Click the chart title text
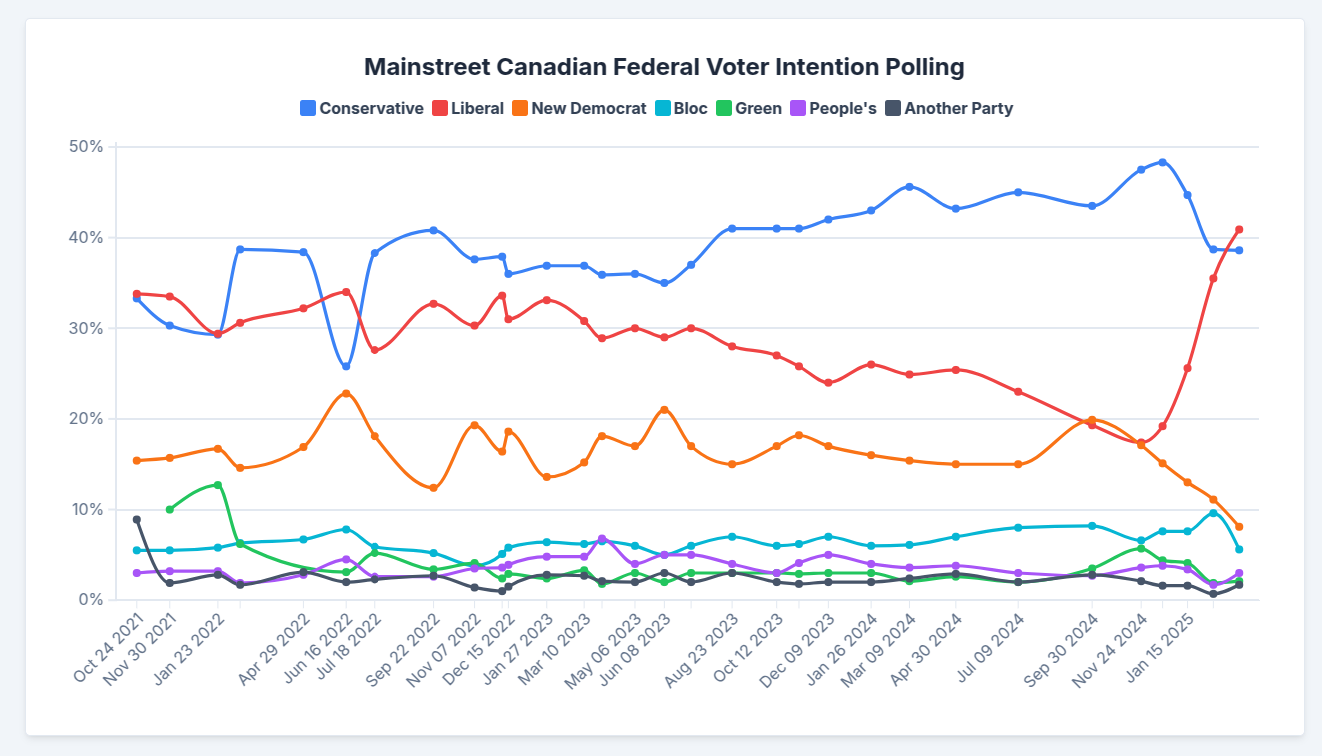 [664, 67]
